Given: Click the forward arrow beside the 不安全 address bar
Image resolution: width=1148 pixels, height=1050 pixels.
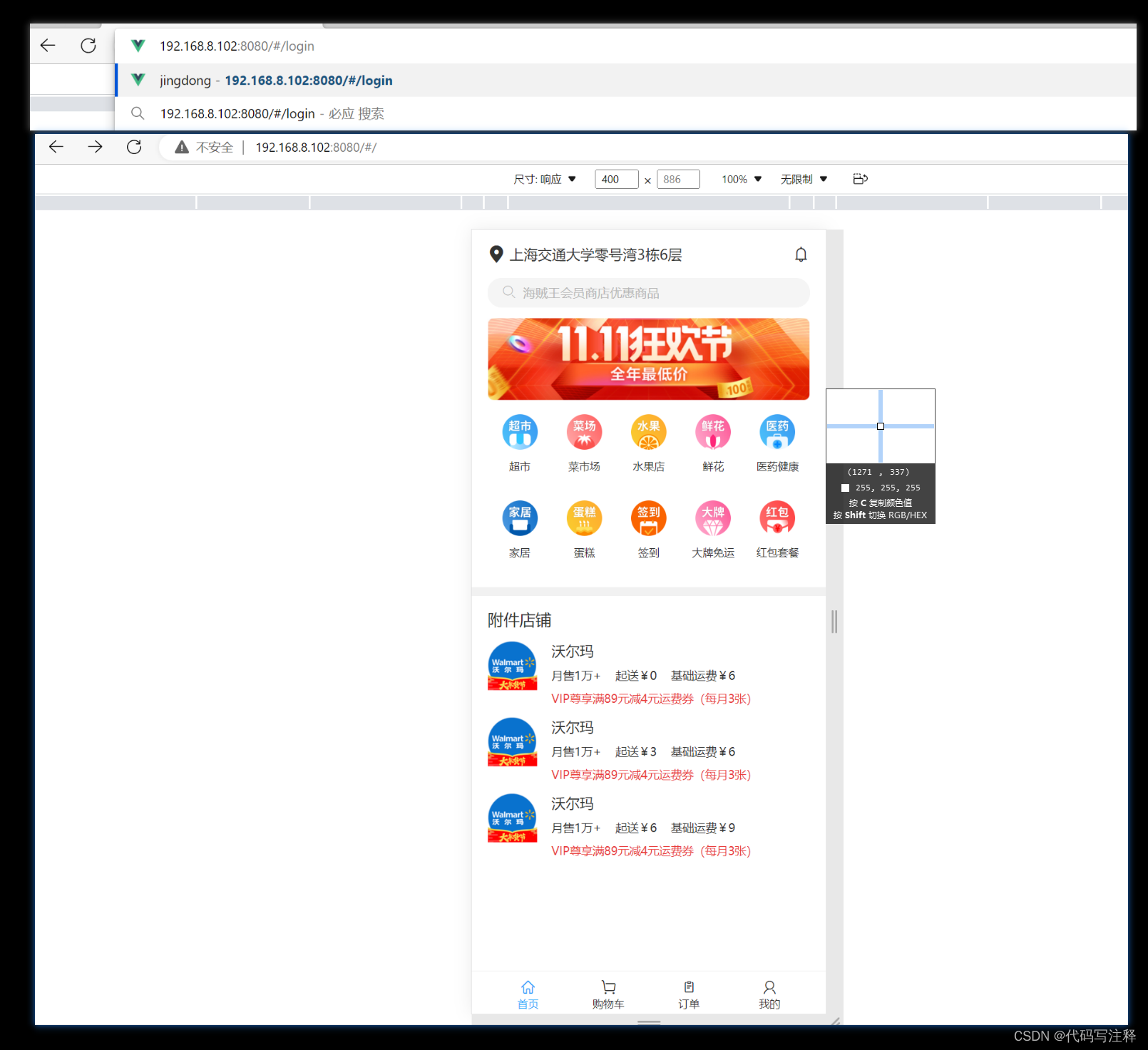Looking at the screenshot, I should click(95, 147).
